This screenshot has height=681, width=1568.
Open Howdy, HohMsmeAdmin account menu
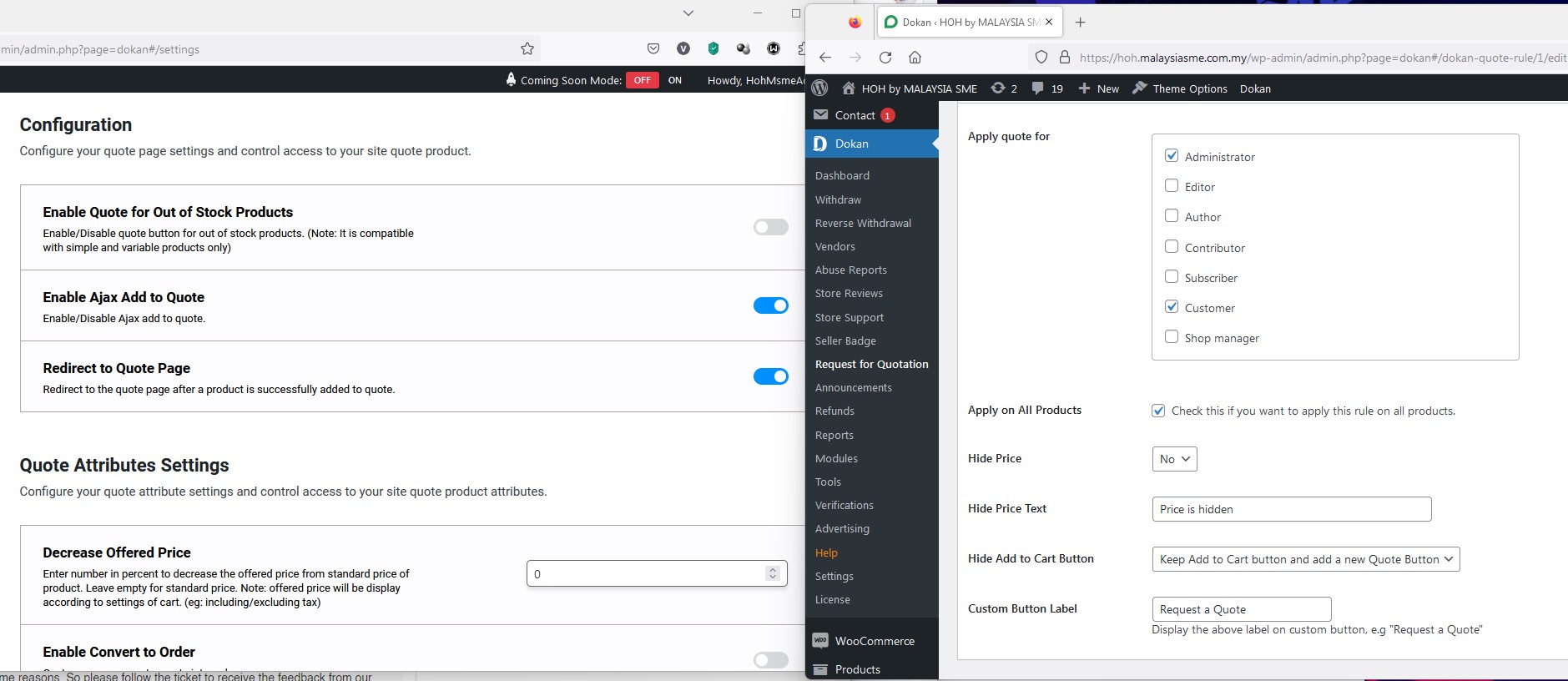[755, 80]
